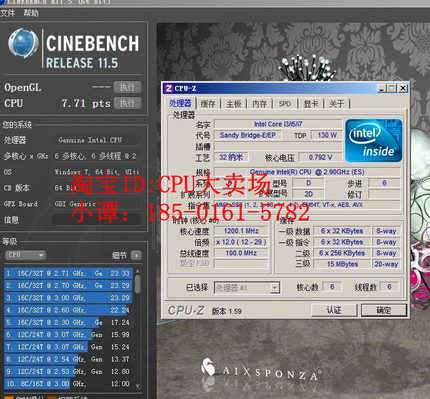
Task: Switch to the 处理器 tab in CPU-Z
Action: click(180, 104)
